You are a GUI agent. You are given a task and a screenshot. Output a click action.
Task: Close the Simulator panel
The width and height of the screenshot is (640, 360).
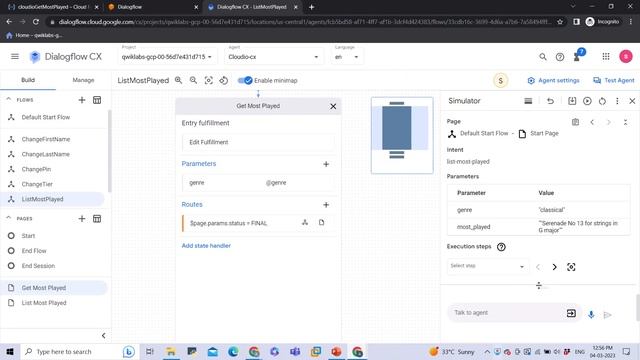point(632,101)
